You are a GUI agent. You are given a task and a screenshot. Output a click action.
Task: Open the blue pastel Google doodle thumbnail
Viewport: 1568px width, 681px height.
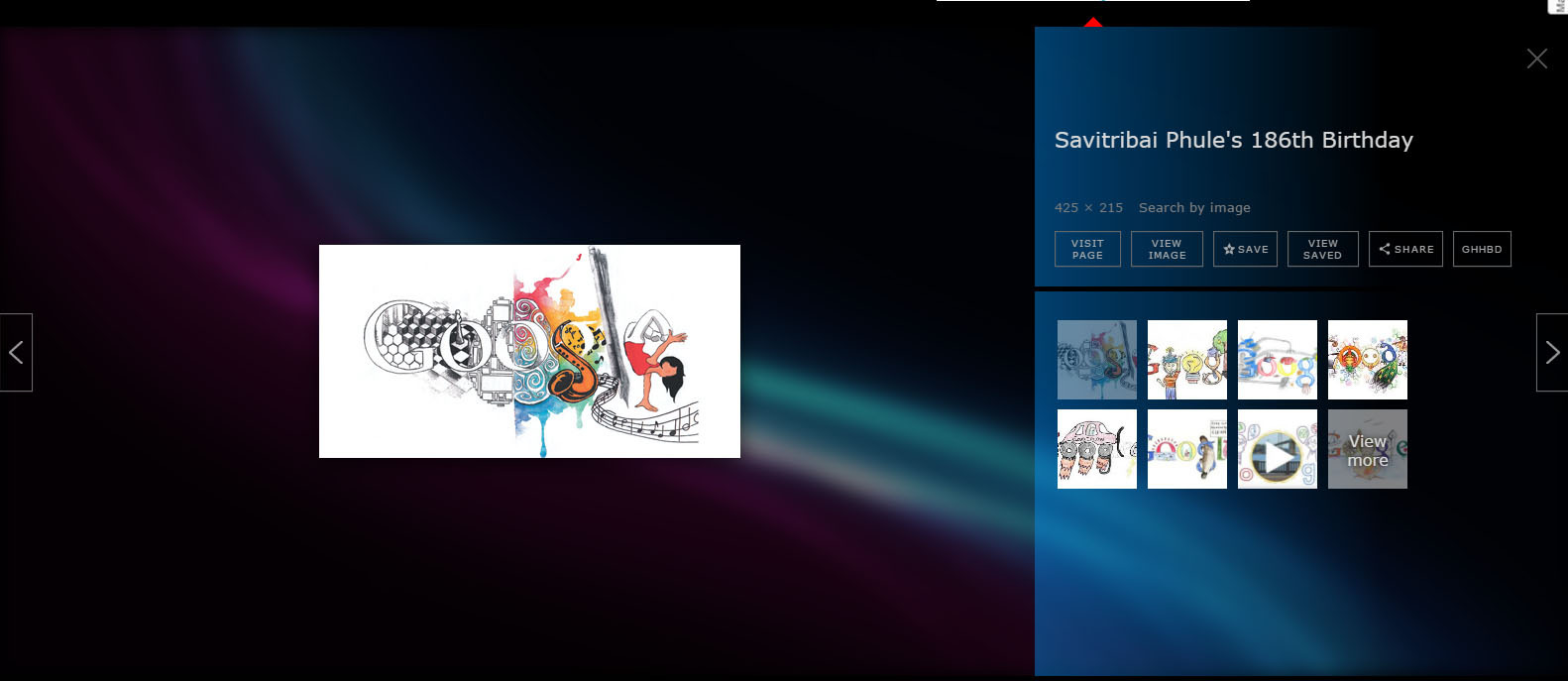point(1278,360)
